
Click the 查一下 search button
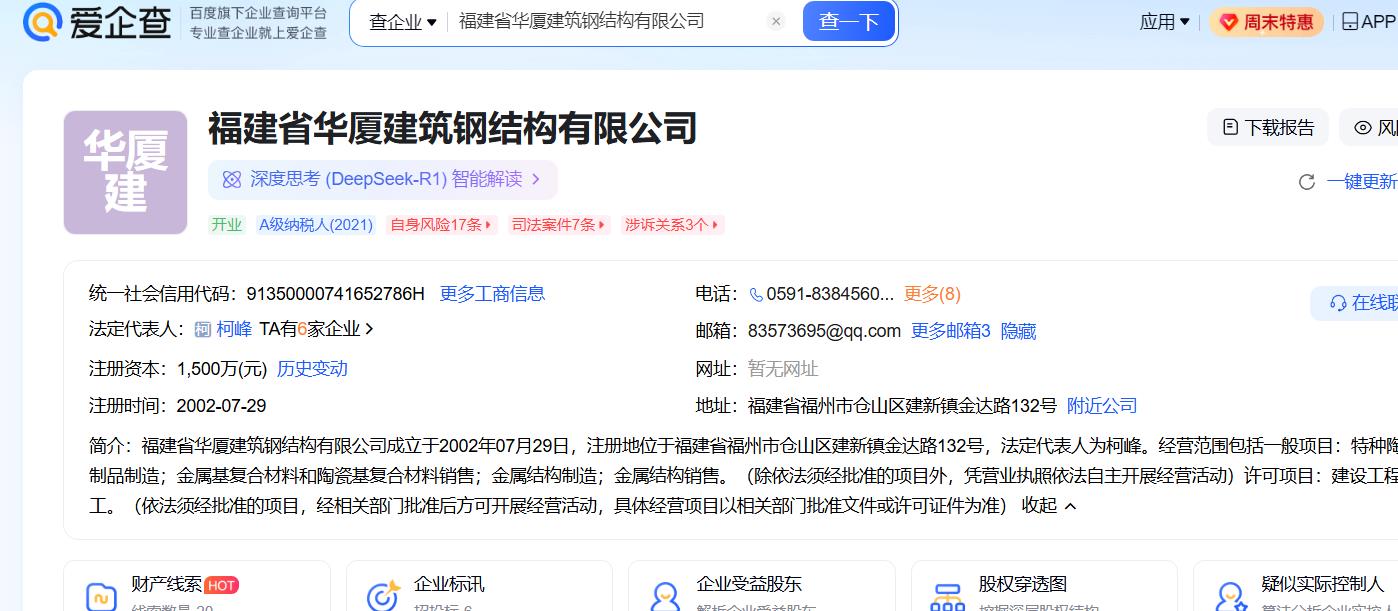848,22
